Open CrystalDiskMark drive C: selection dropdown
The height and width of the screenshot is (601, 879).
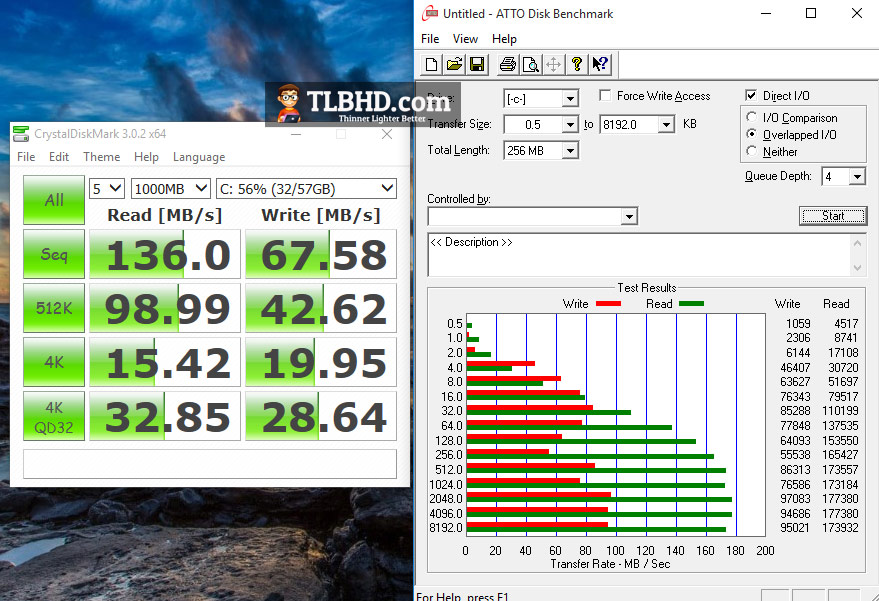click(306, 189)
